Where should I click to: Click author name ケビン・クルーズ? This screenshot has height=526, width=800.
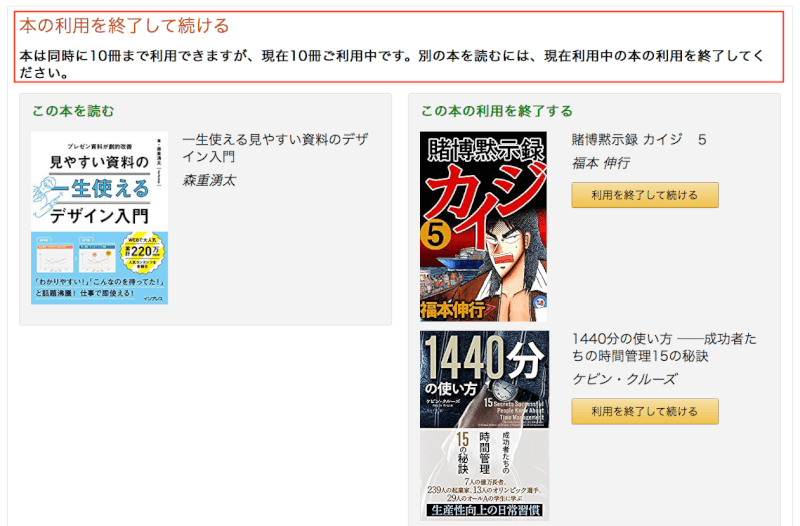pyautogui.click(x=624, y=379)
